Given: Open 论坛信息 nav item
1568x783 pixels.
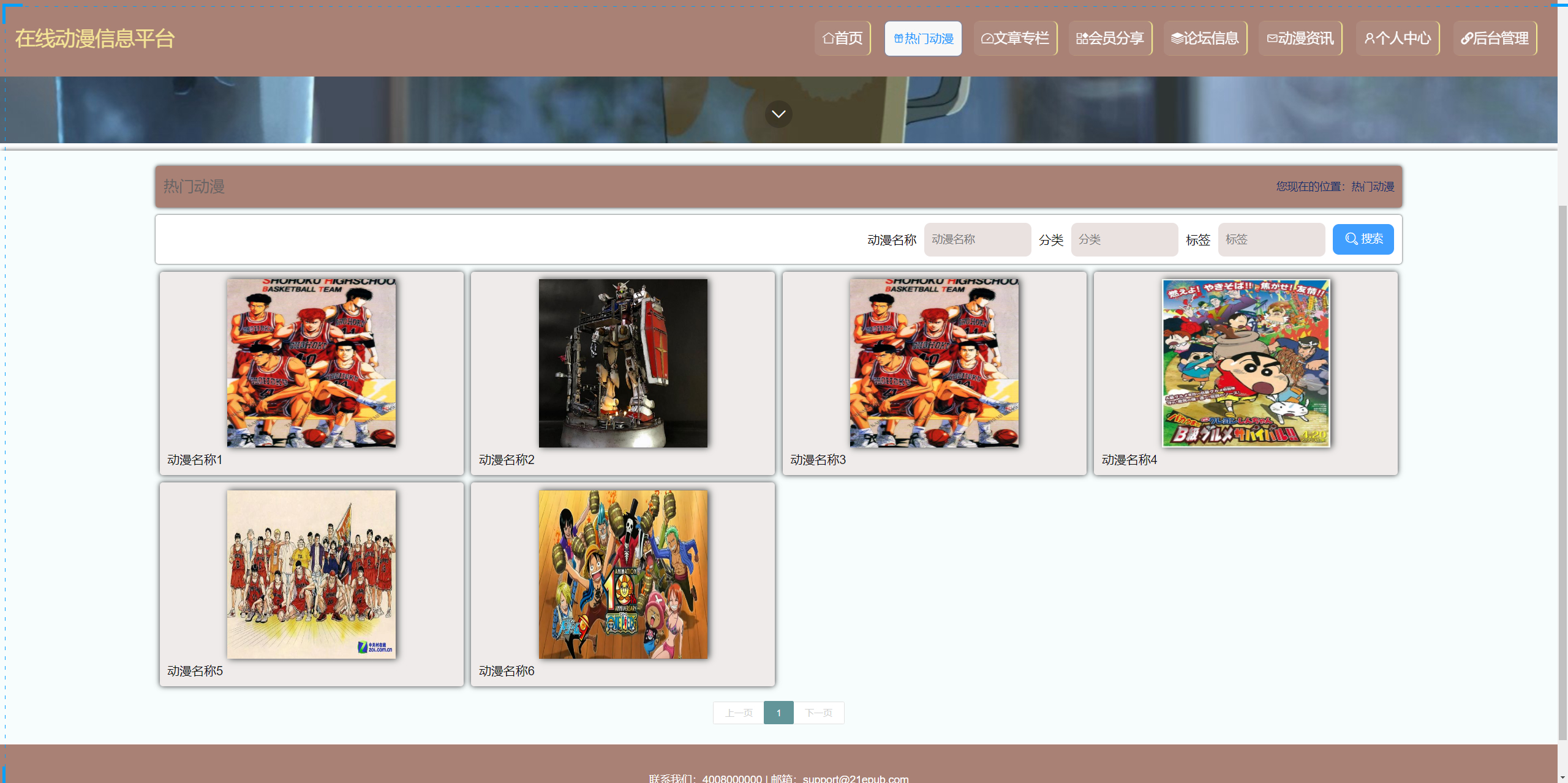Looking at the screenshot, I should (1205, 39).
